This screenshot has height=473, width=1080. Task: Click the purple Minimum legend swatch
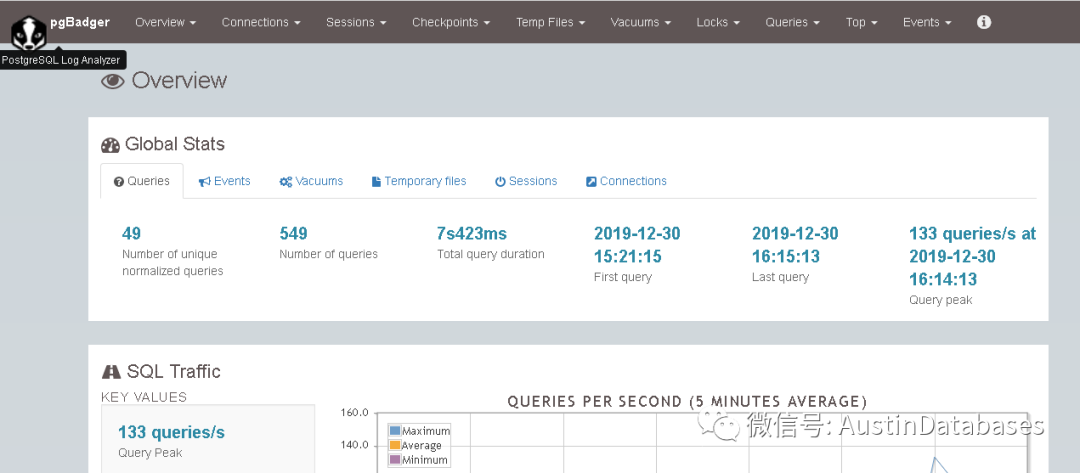(395, 460)
